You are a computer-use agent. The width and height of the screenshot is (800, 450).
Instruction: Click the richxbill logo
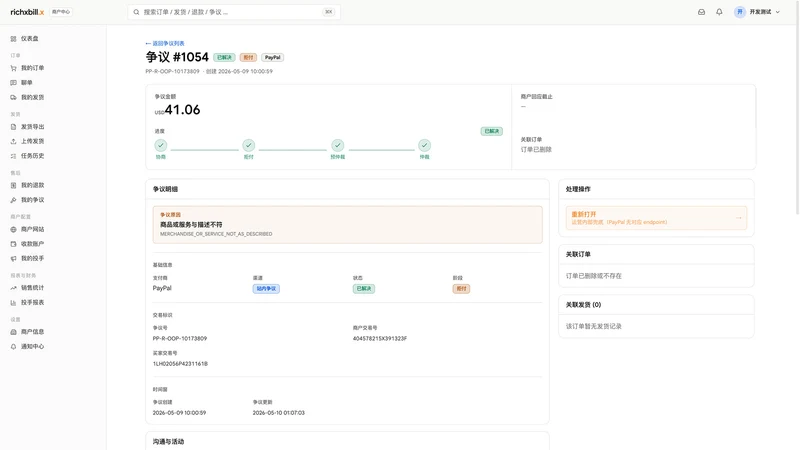tap(27, 12)
